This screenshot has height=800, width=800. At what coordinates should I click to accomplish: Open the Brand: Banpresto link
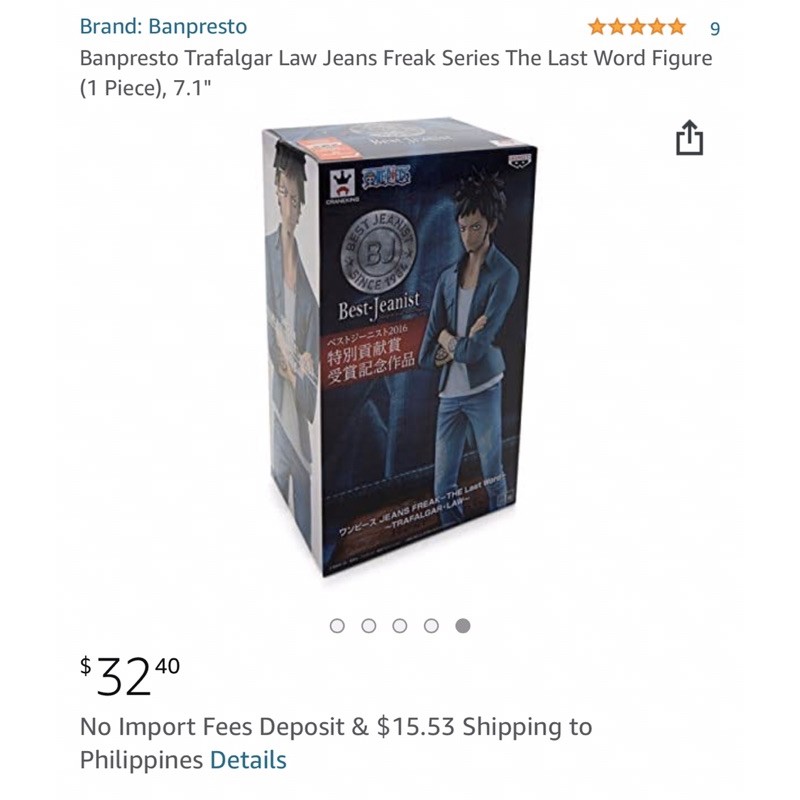(163, 27)
